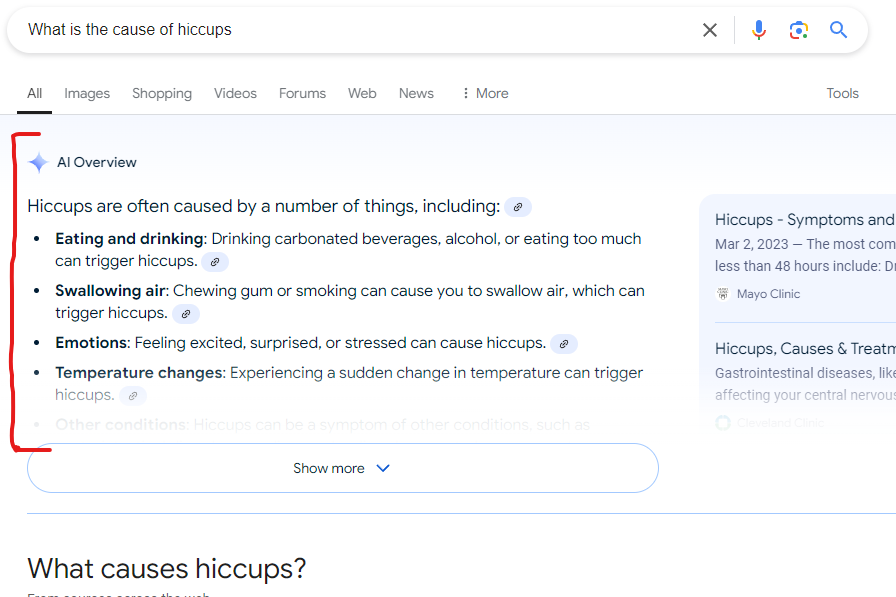The width and height of the screenshot is (896, 597).
Task: Start voice search with the microphone icon
Action: click(x=759, y=30)
